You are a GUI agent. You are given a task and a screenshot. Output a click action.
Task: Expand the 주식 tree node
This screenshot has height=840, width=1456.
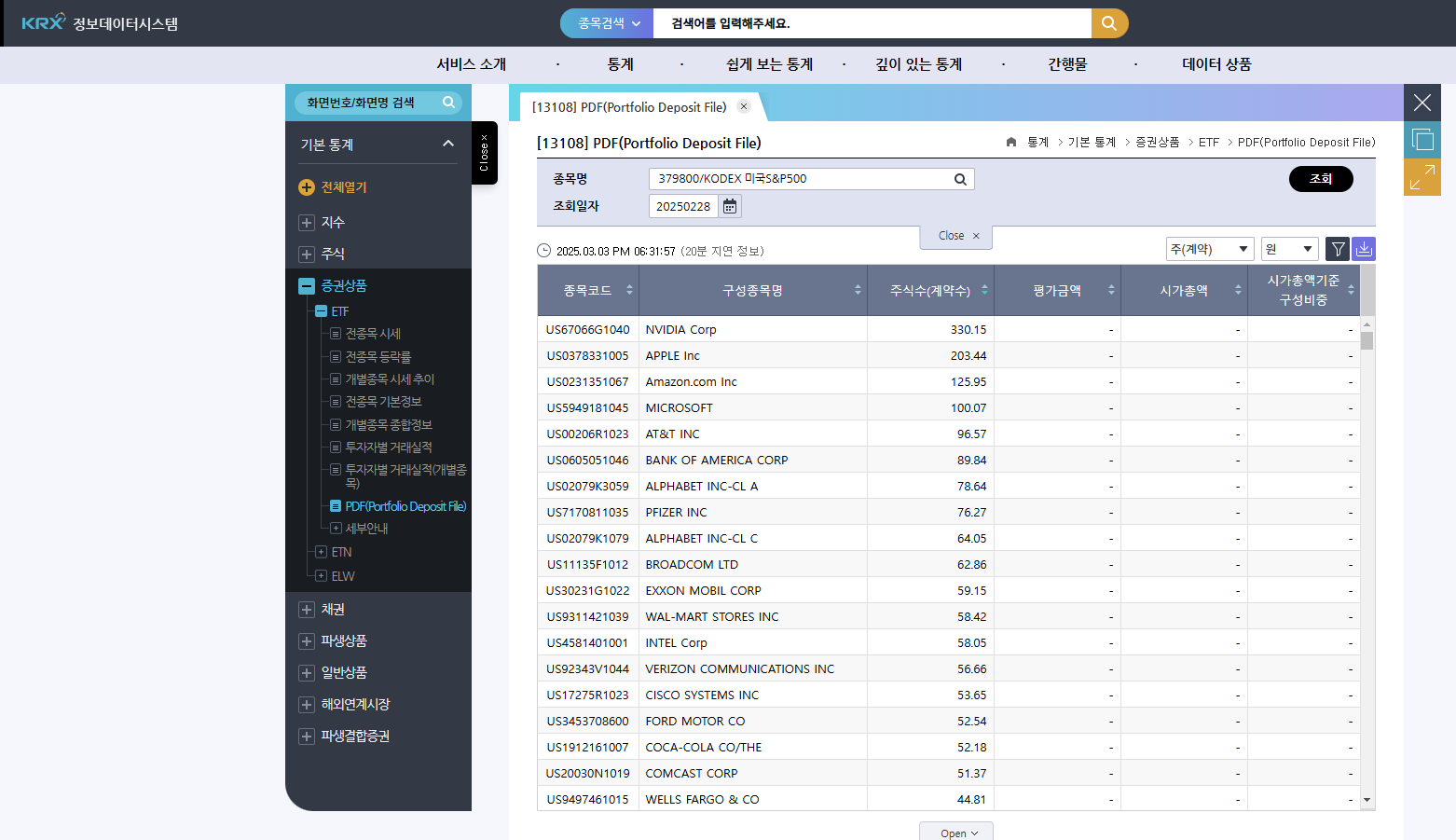tap(307, 255)
